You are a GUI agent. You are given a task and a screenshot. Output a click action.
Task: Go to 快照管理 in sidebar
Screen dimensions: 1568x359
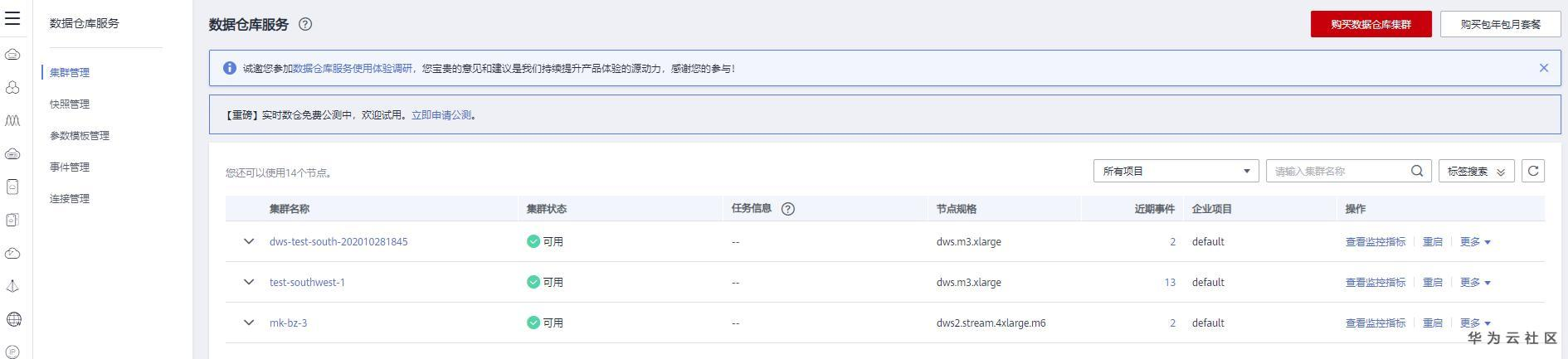point(70,104)
